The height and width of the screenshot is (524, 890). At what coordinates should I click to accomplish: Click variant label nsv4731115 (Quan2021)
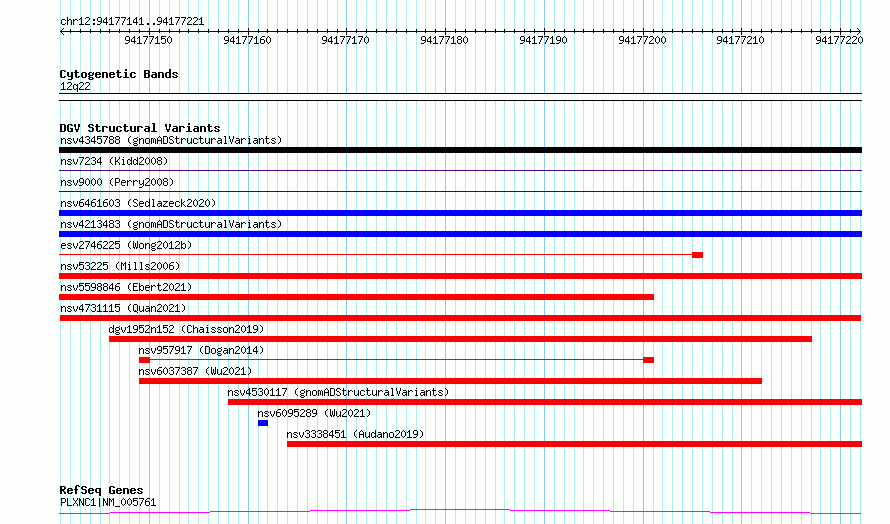click(x=123, y=308)
